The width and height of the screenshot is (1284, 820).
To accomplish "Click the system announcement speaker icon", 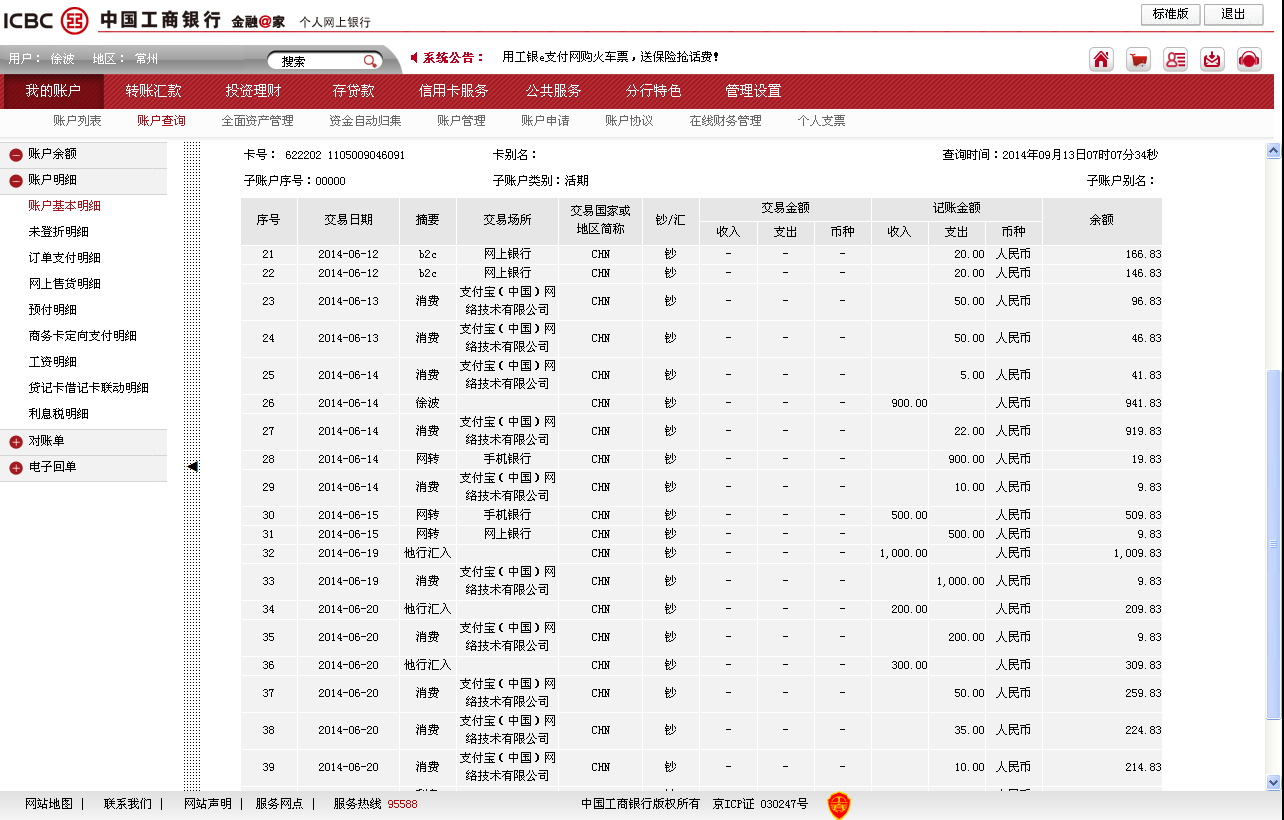I will (415, 57).
